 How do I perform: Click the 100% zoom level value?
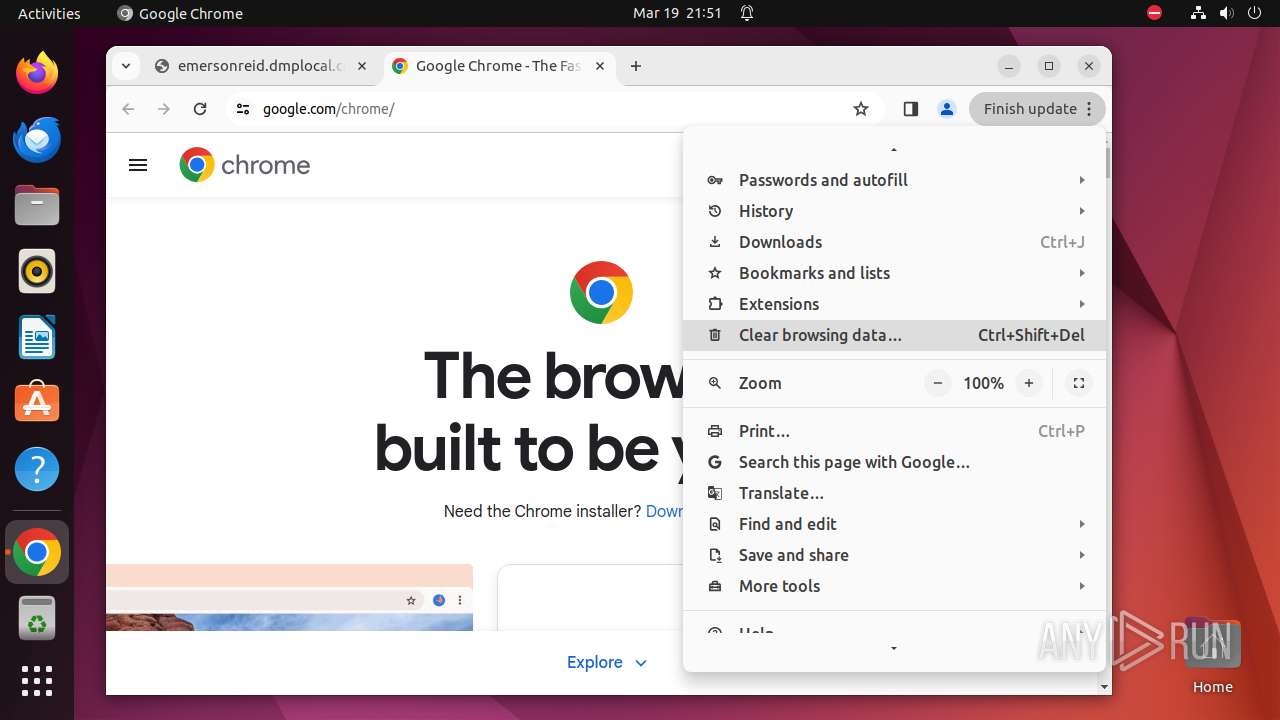pos(983,383)
